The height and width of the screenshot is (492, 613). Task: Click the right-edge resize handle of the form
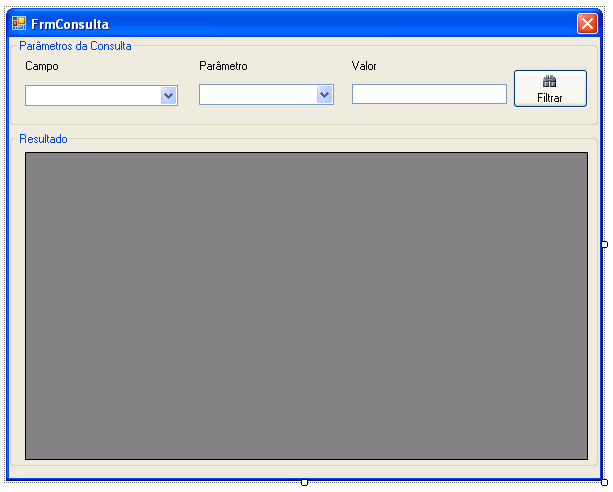tap(604, 244)
